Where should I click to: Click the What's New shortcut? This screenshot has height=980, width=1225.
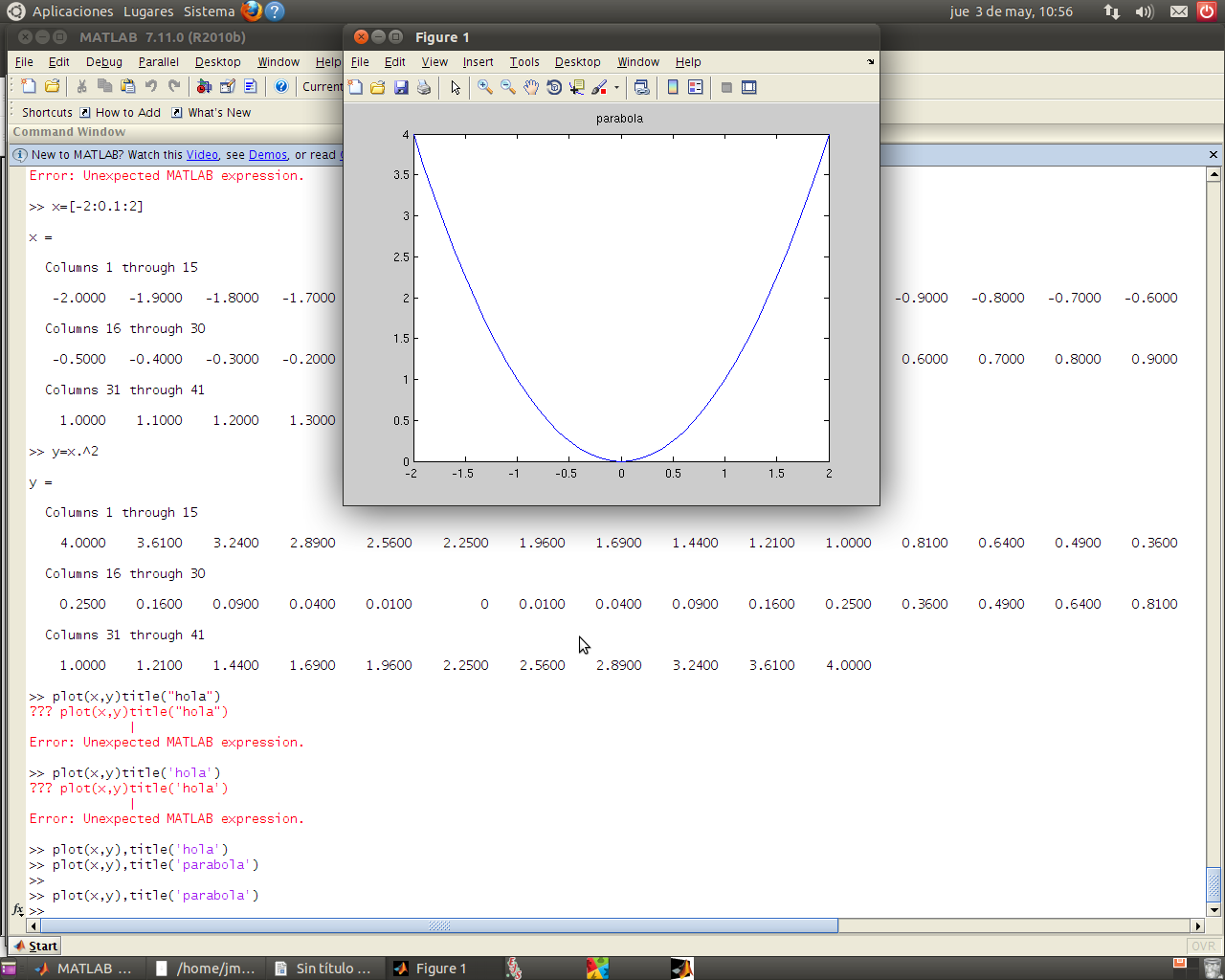[x=219, y=112]
